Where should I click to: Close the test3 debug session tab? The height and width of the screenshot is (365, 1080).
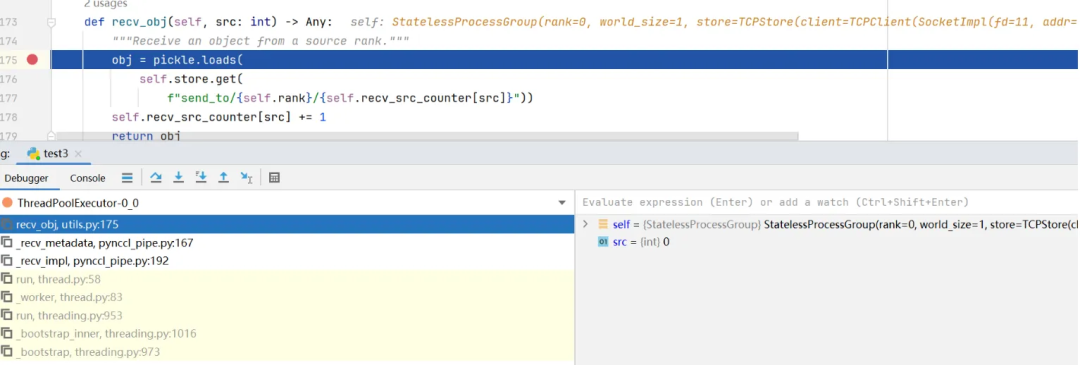click(x=78, y=154)
